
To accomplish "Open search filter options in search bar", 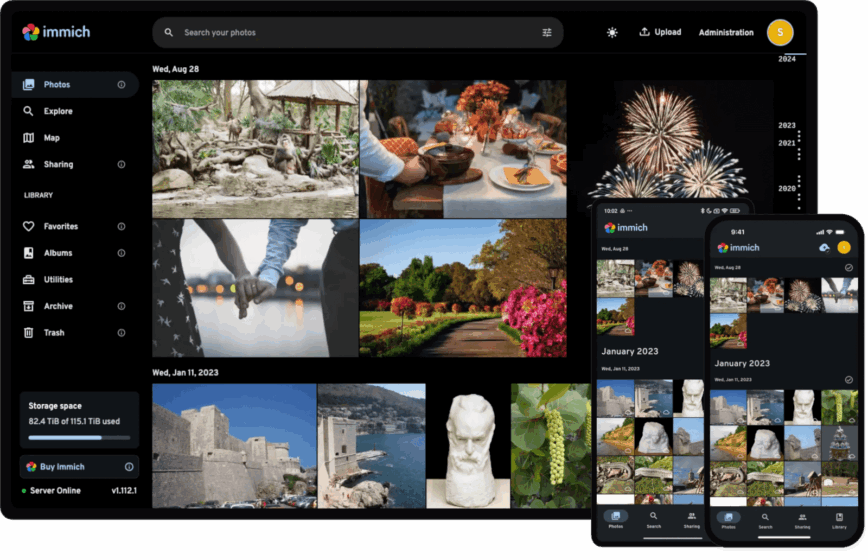I will click(547, 32).
